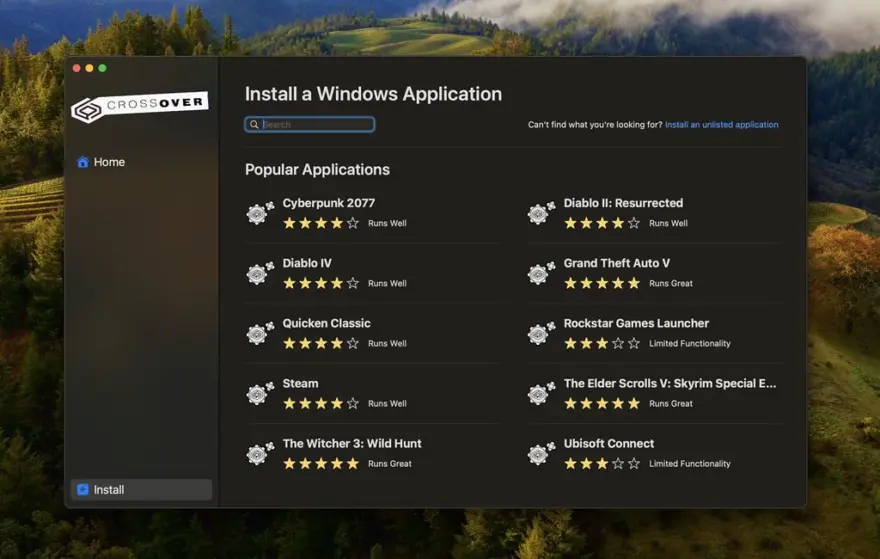Screen dimensions: 880x559
Task: Click the CrossOver logo in sidebar
Action: coord(140,106)
